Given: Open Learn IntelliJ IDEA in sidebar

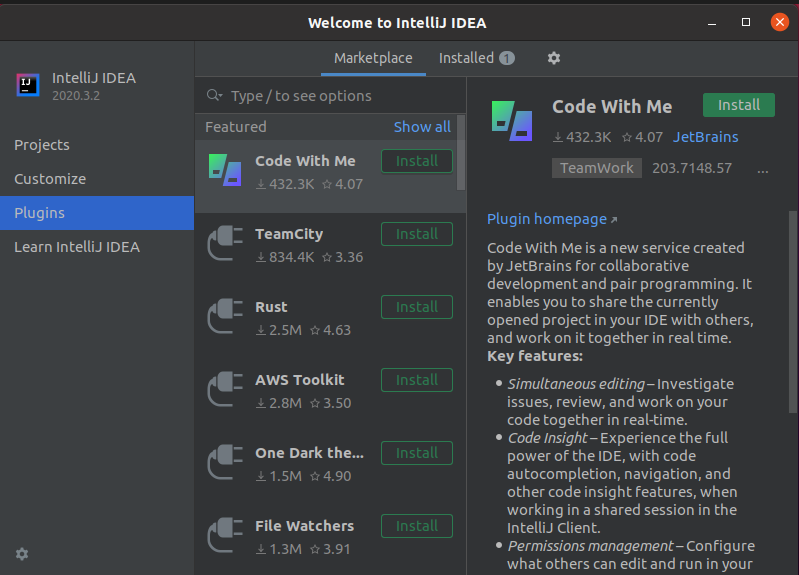Looking at the screenshot, I should point(97,247).
